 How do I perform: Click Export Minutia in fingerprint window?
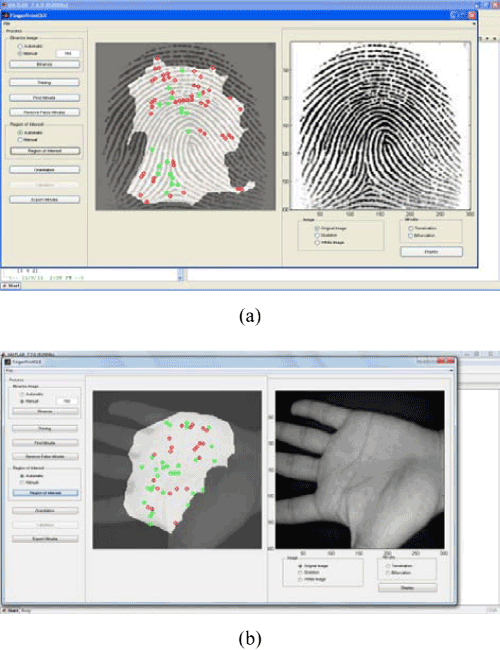[x=44, y=199]
